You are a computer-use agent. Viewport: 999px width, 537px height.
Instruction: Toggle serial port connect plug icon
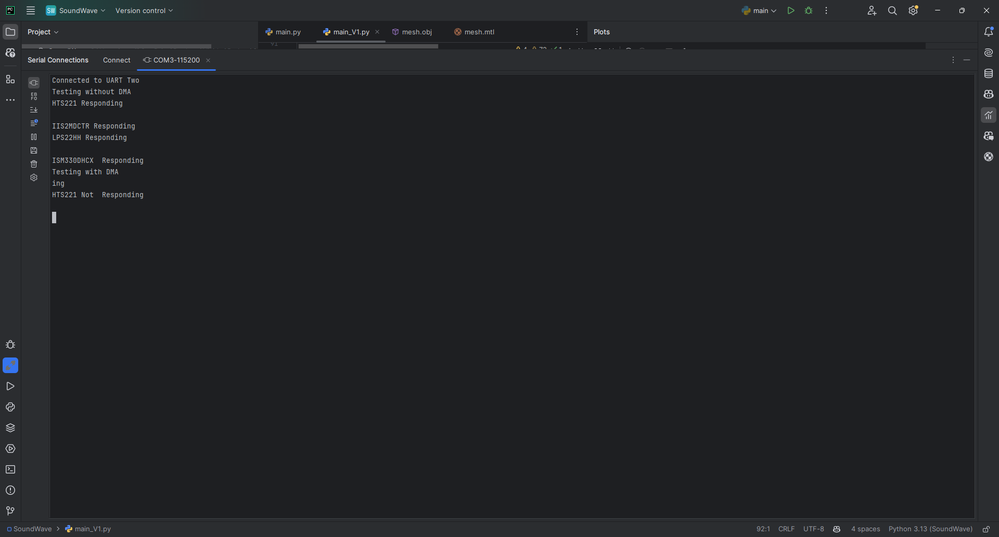(x=34, y=83)
